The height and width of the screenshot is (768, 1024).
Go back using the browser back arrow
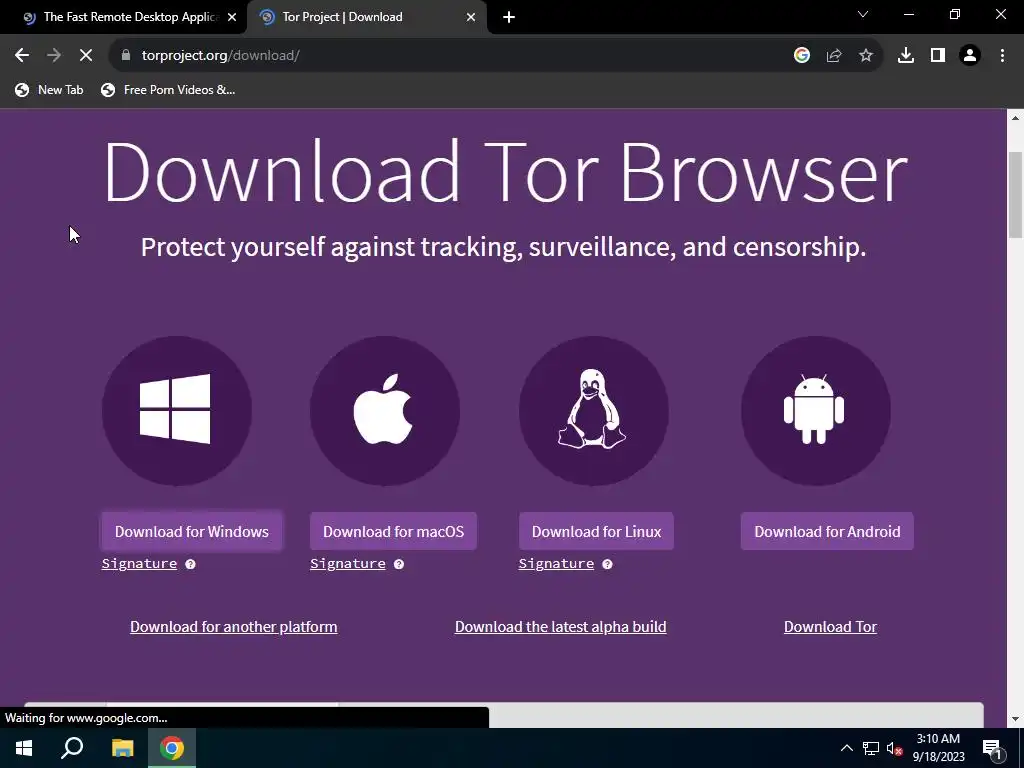(22, 56)
